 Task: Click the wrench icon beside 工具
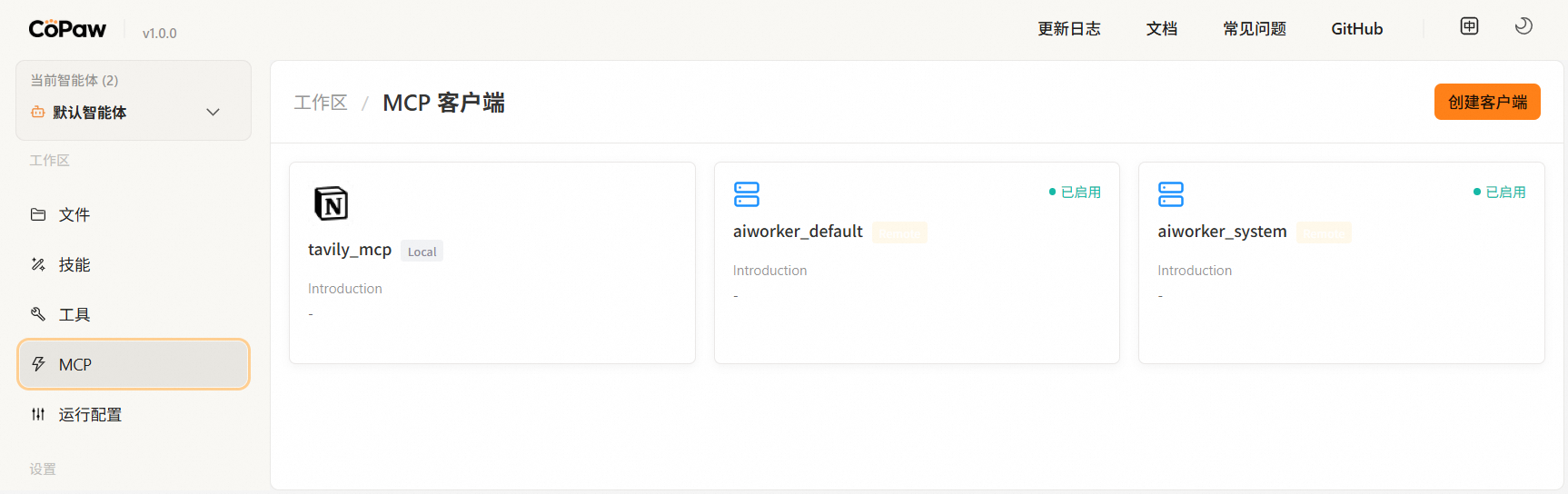tap(38, 314)
